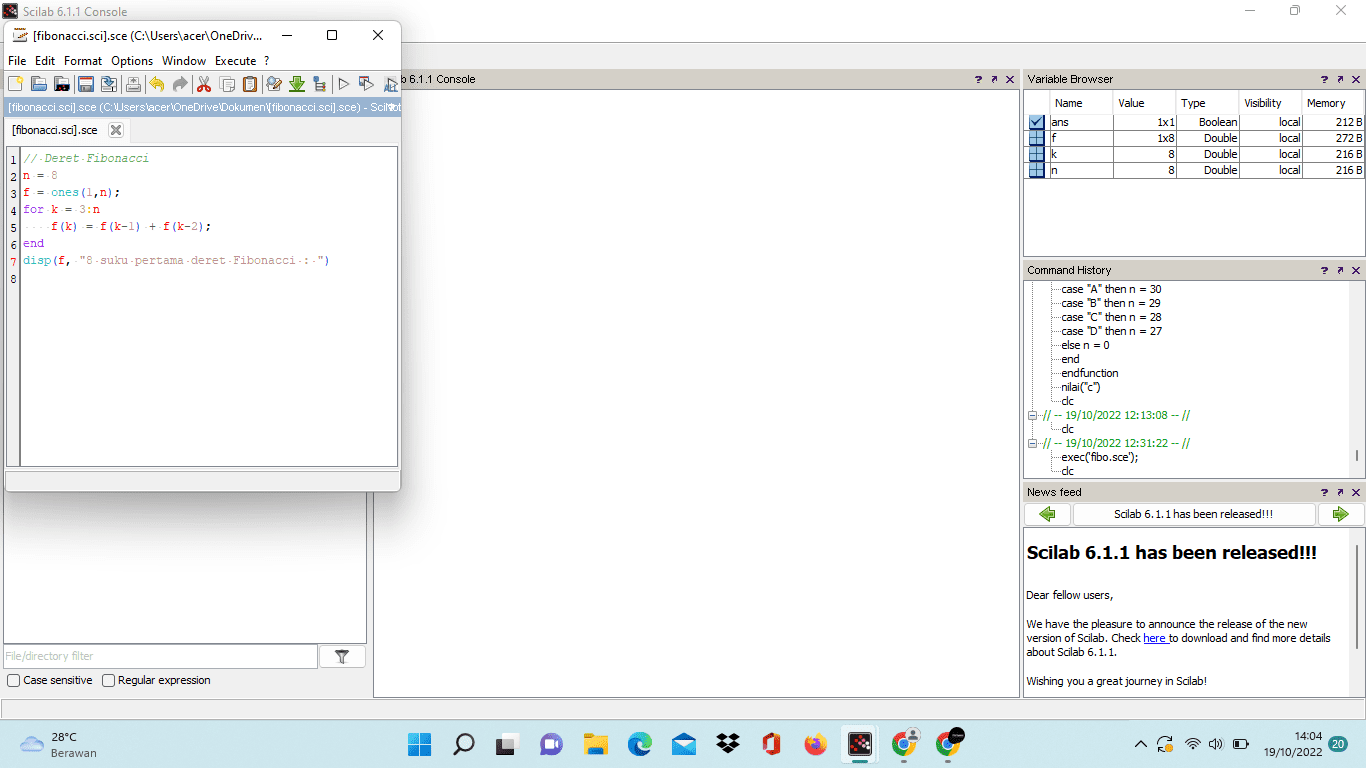Click the Name column header in Variable Browser
Viewport: 1366px width, 768px height.
tap(1081, 103)
